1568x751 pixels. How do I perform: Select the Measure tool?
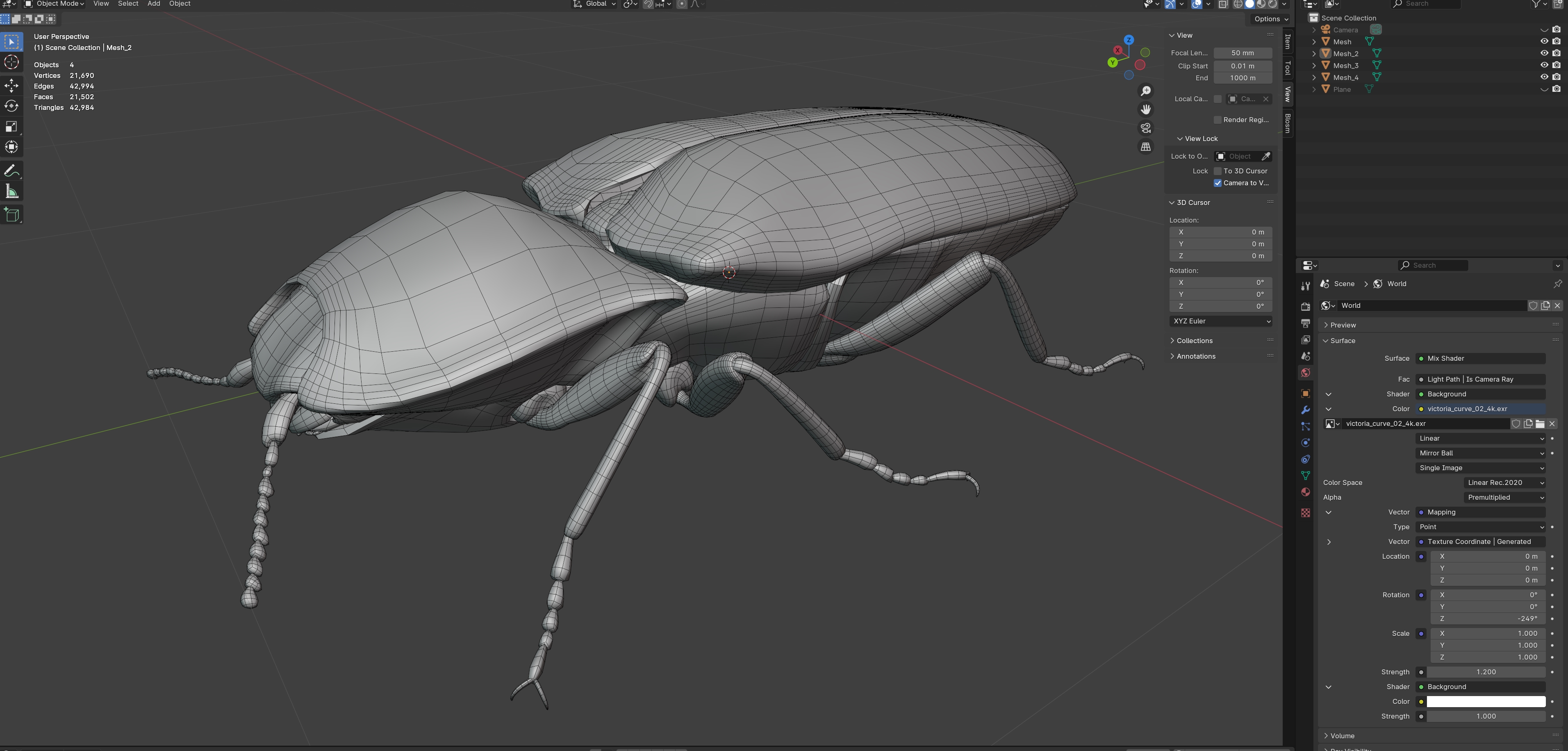(11, 192)
